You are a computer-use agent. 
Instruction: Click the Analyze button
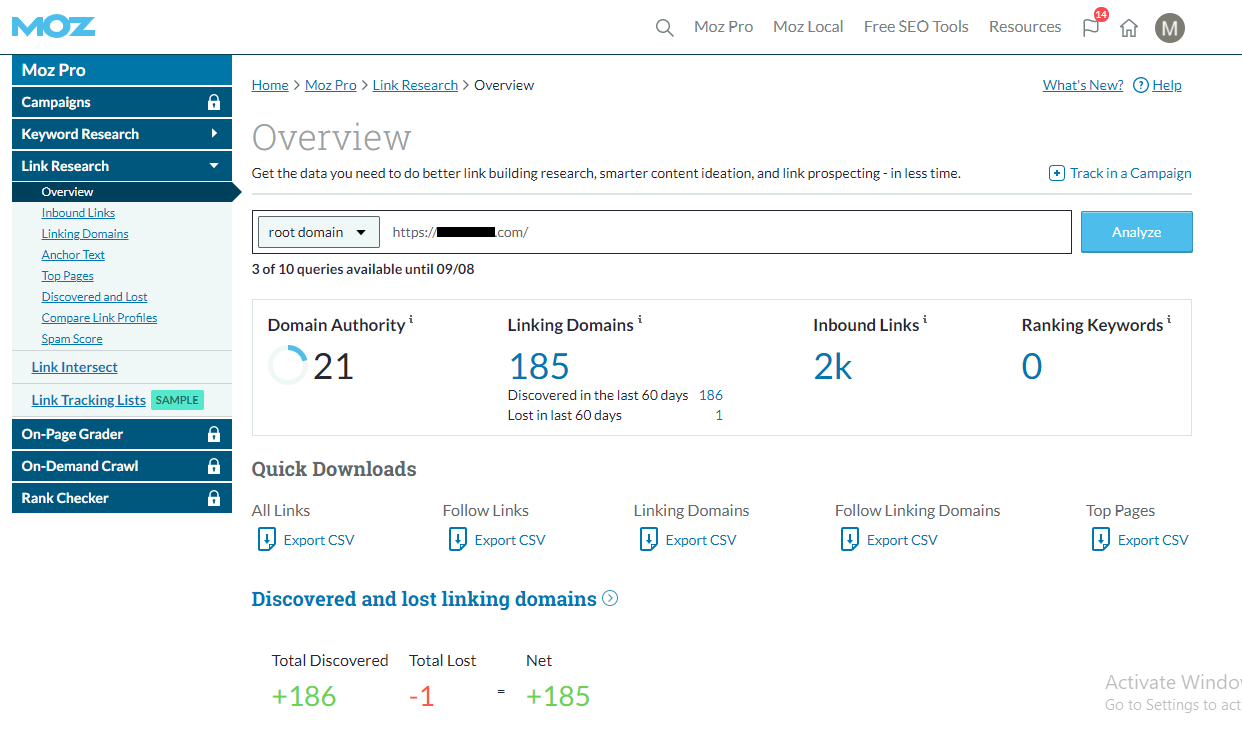click(1137, 232)
